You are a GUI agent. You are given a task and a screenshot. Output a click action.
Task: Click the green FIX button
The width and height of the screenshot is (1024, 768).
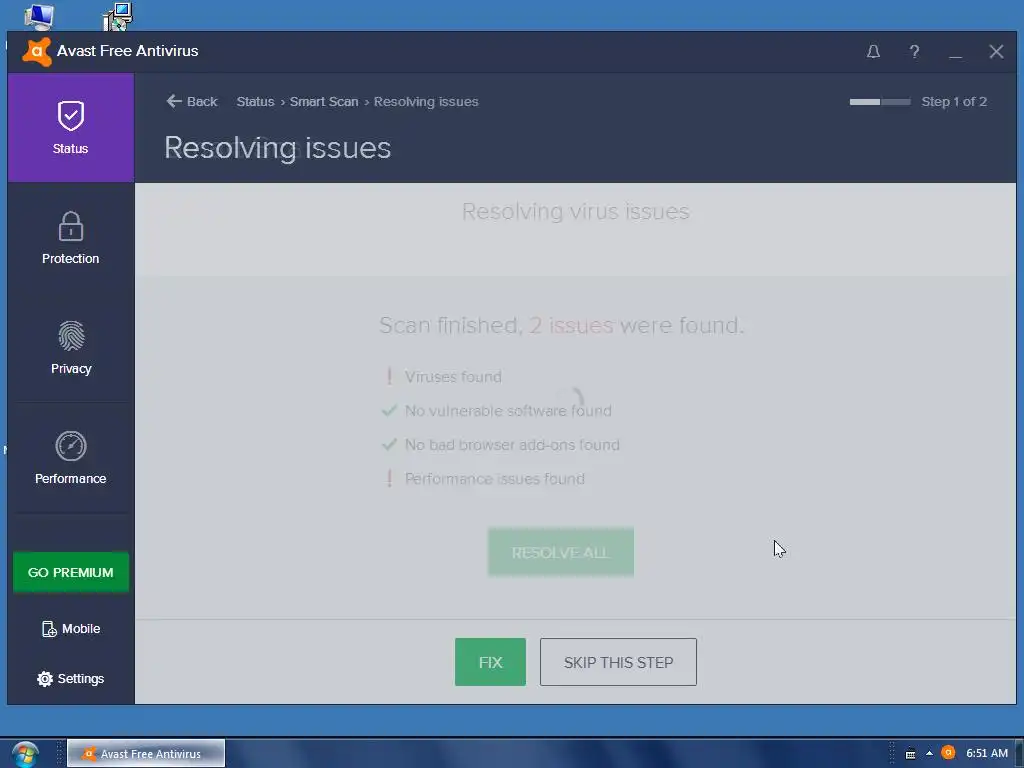(x=490, y=662)
